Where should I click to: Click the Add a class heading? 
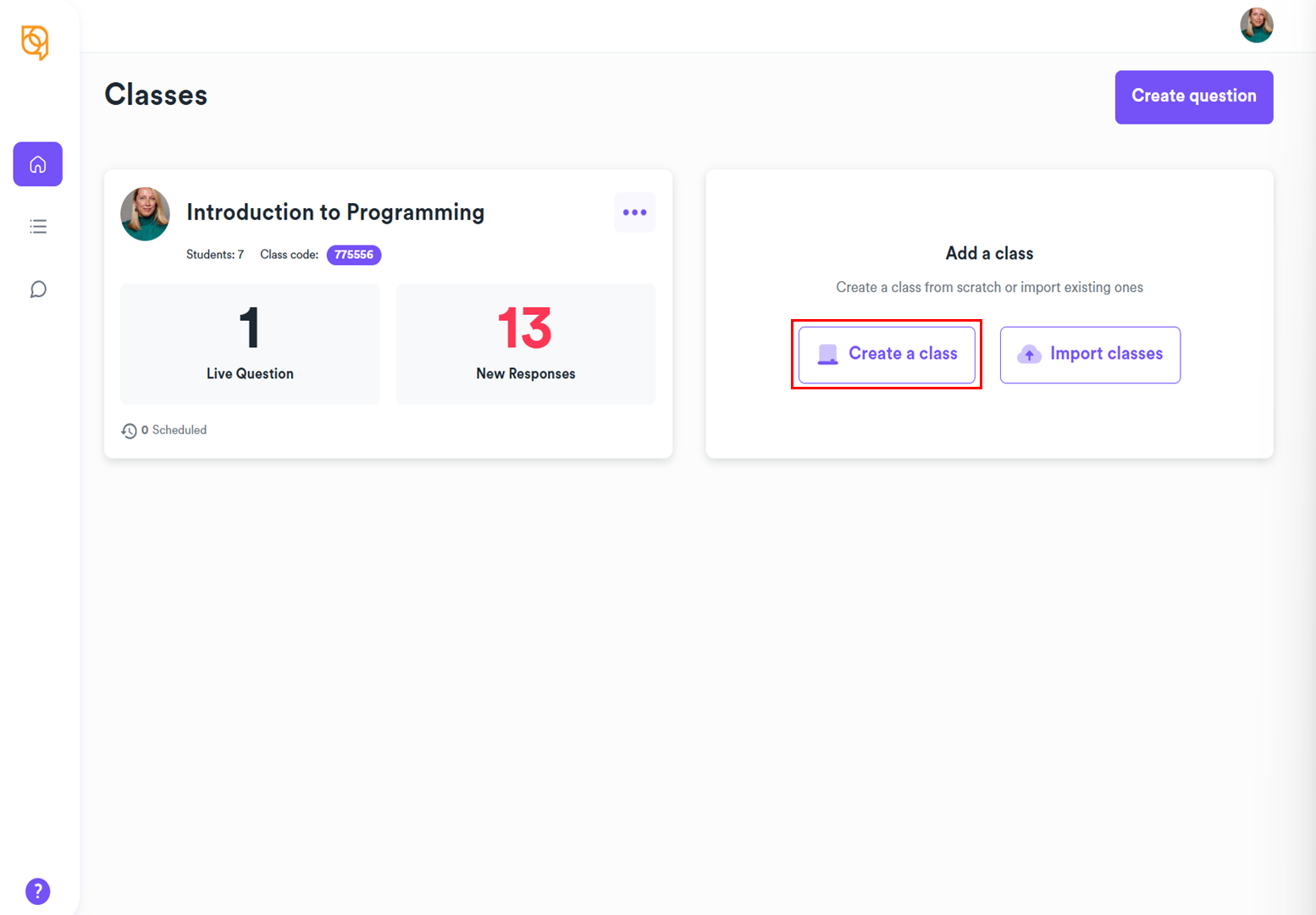point(989,253)
